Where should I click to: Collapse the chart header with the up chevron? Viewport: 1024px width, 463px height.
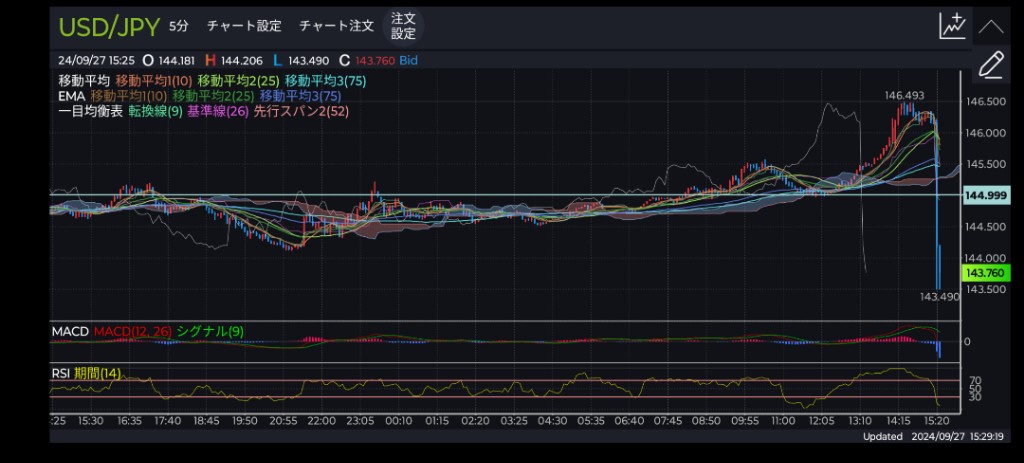(990, 26)
